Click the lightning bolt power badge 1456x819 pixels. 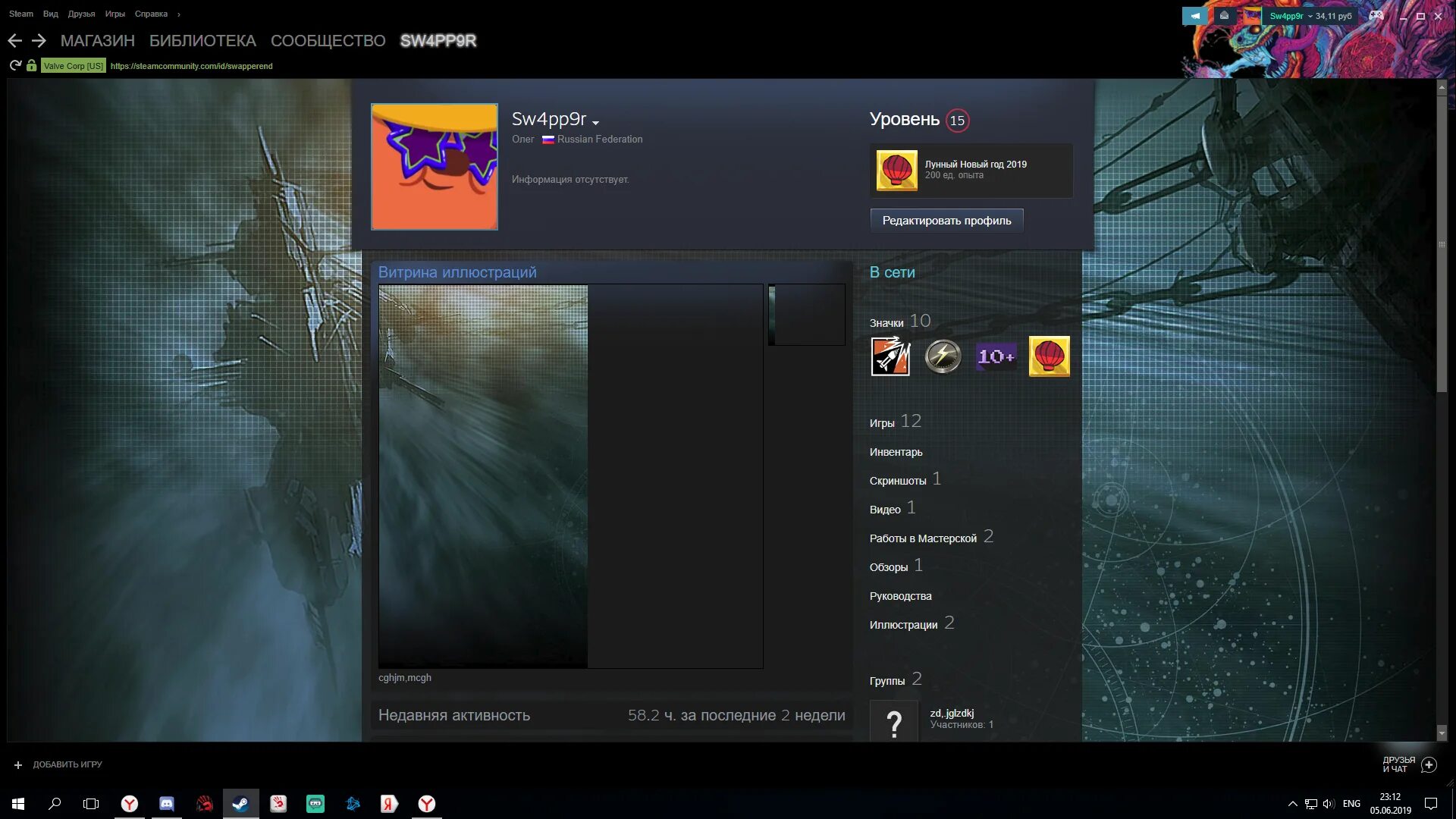(x=943, y=356)
